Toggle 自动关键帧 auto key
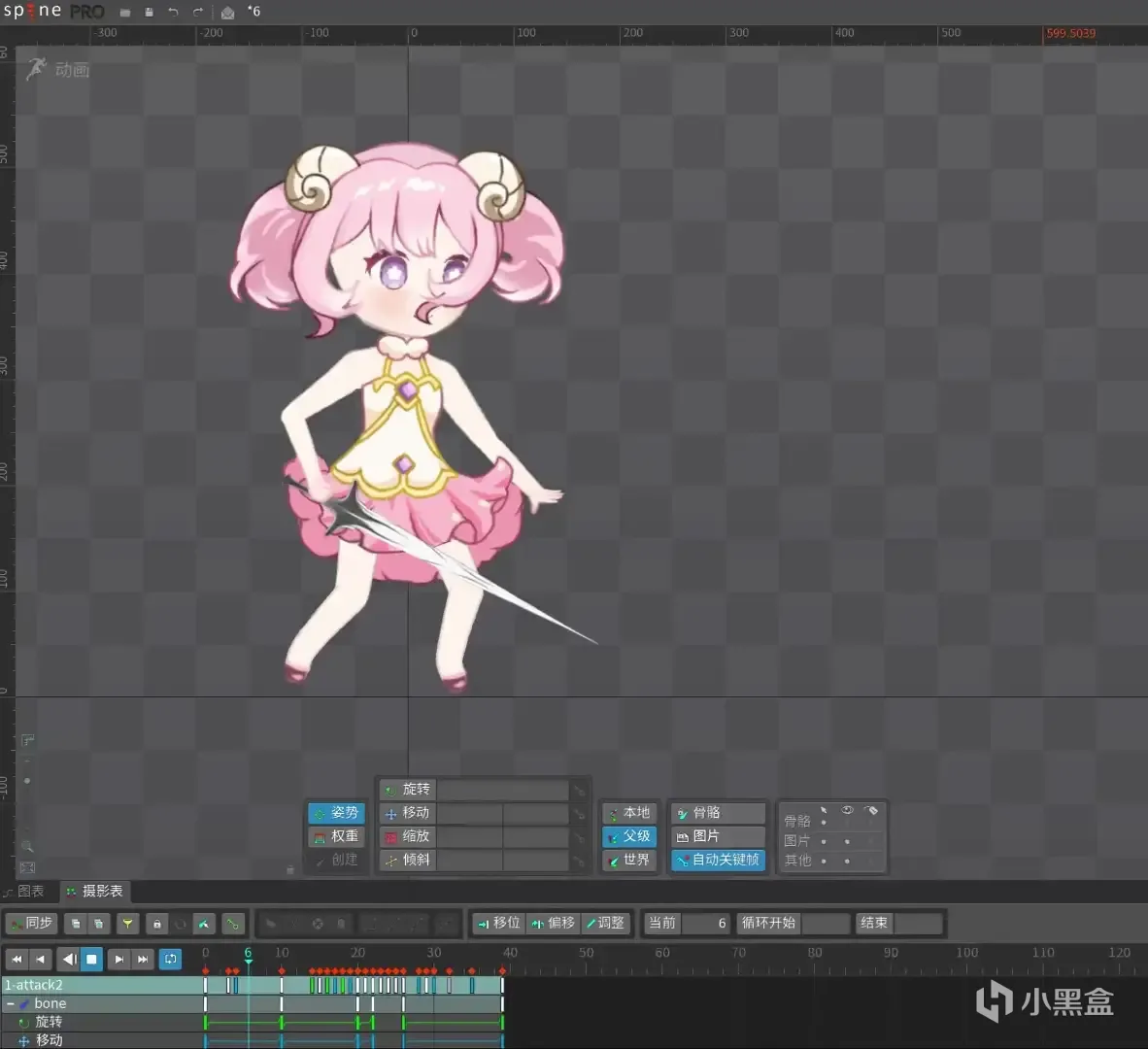1148x1049 pixels. point(719,860)
